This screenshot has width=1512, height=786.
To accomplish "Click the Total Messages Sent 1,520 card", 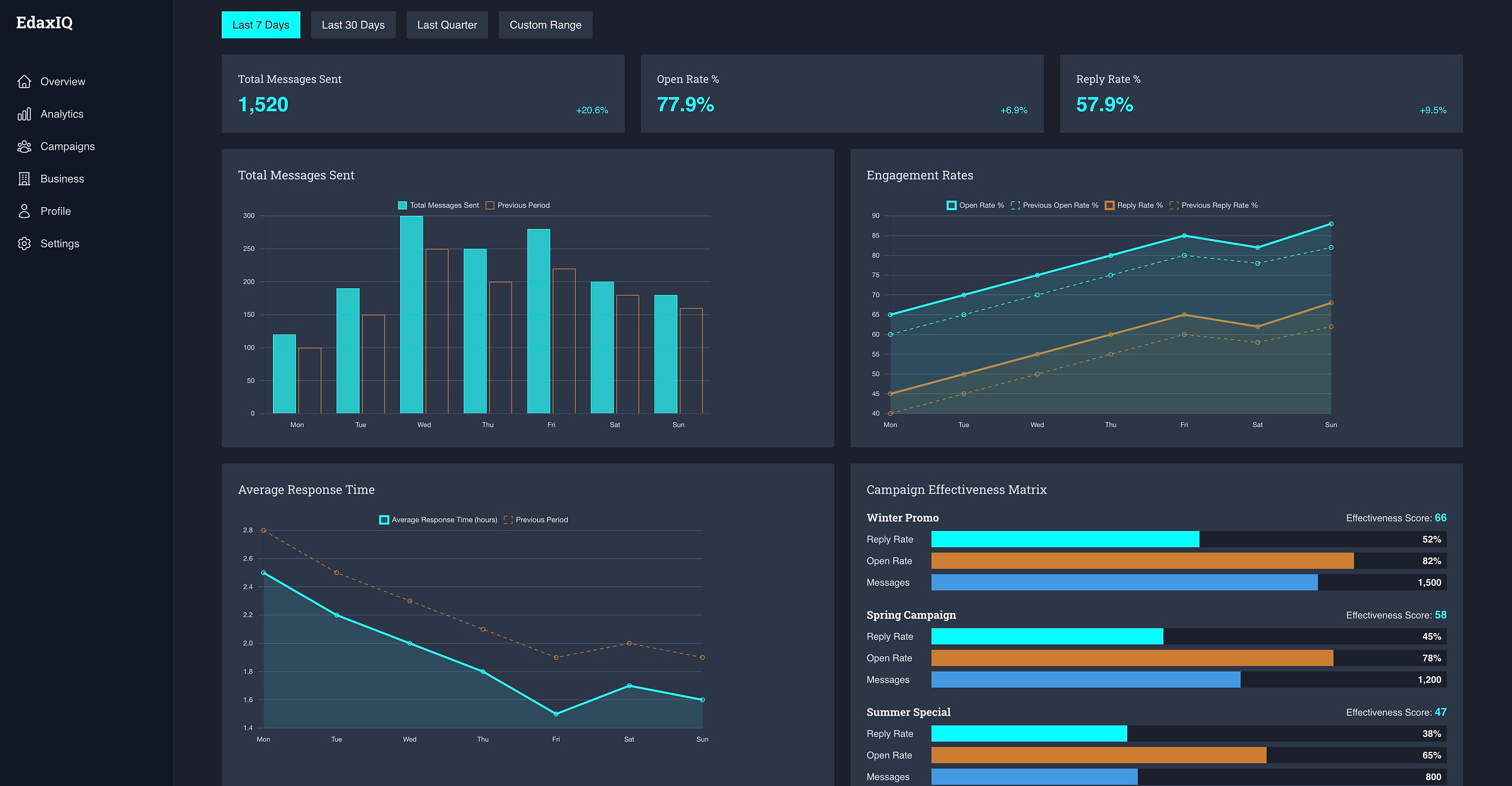I will (423, 94).
